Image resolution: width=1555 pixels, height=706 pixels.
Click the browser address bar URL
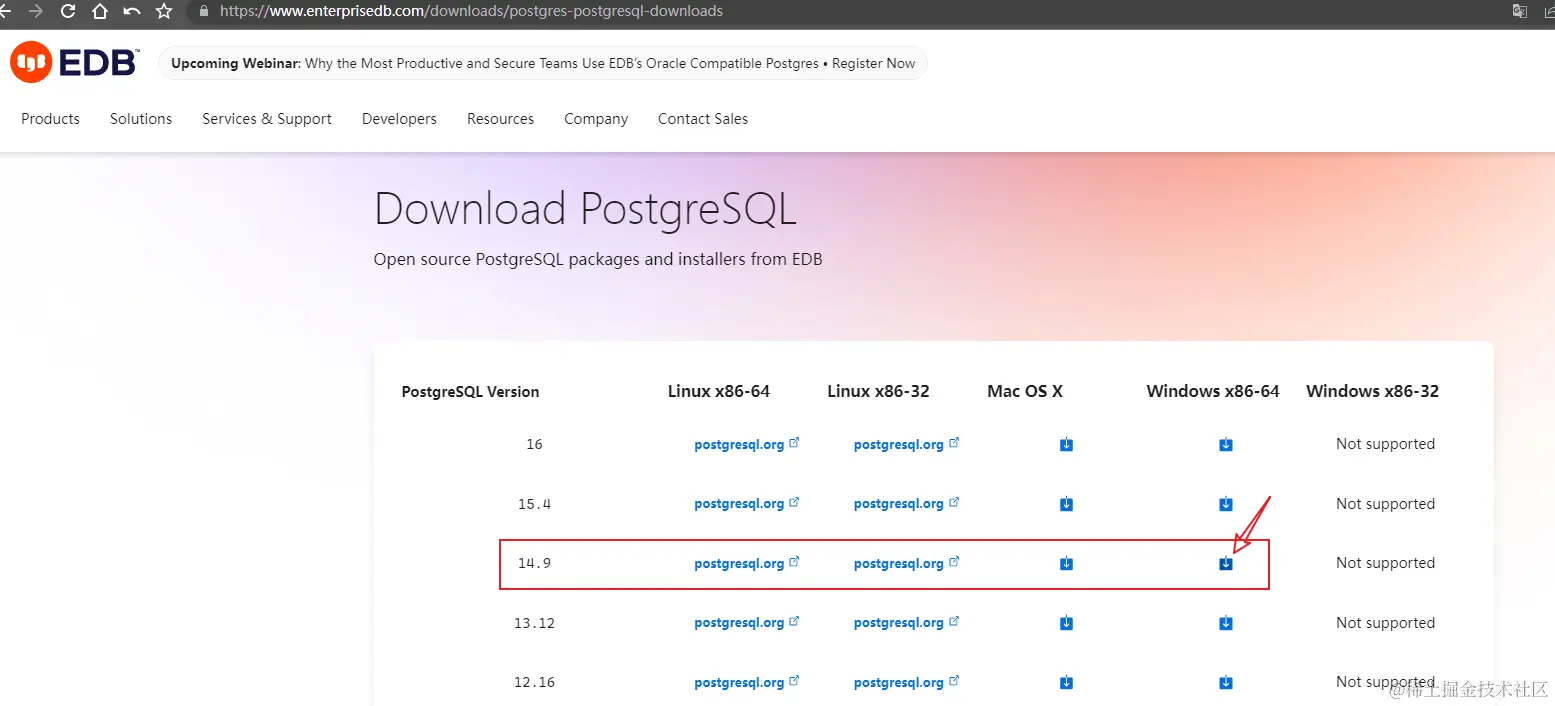click(x=471, y=11)
